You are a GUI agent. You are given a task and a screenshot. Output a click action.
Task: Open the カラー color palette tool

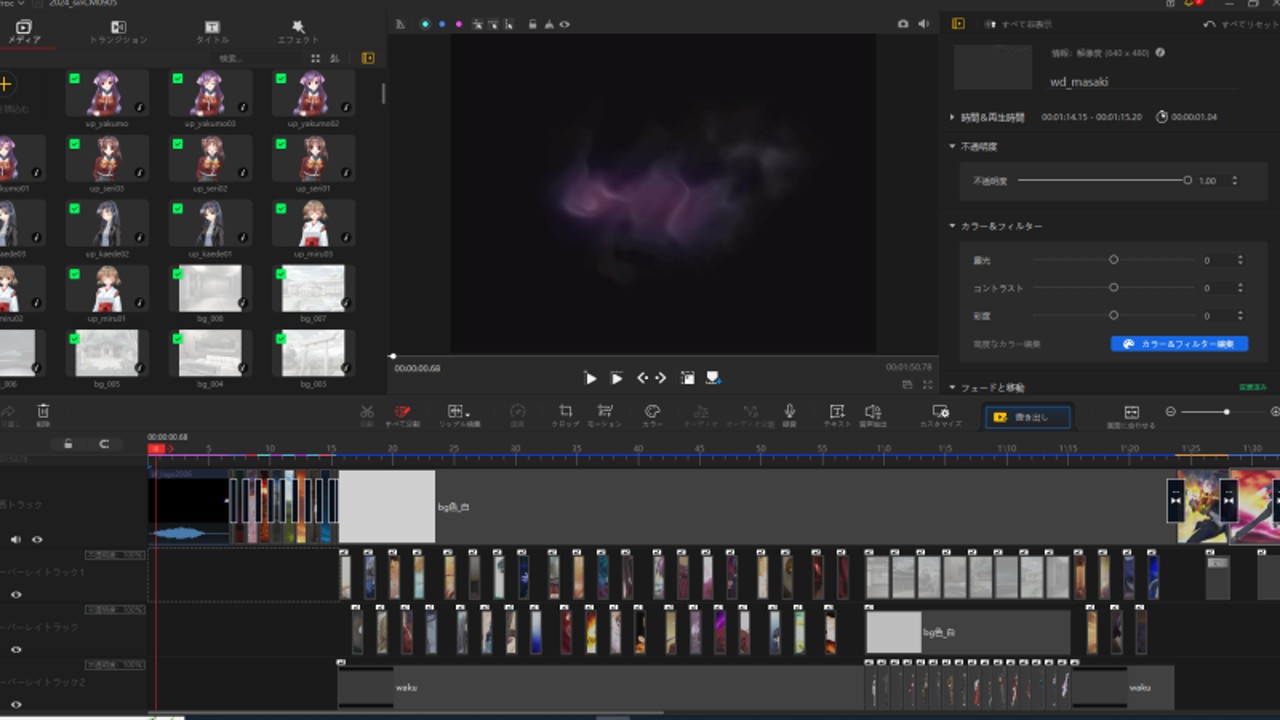tap(652, 414)
